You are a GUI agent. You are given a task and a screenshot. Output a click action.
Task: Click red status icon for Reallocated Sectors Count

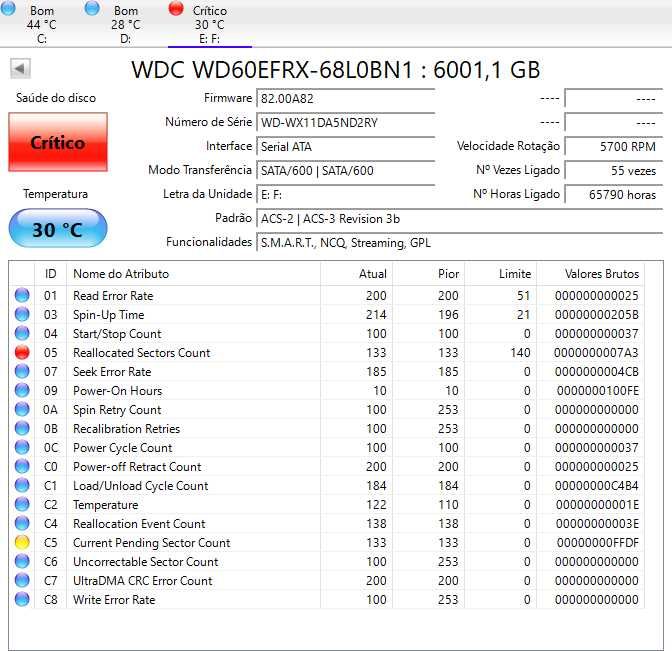[x=22, y=352]
